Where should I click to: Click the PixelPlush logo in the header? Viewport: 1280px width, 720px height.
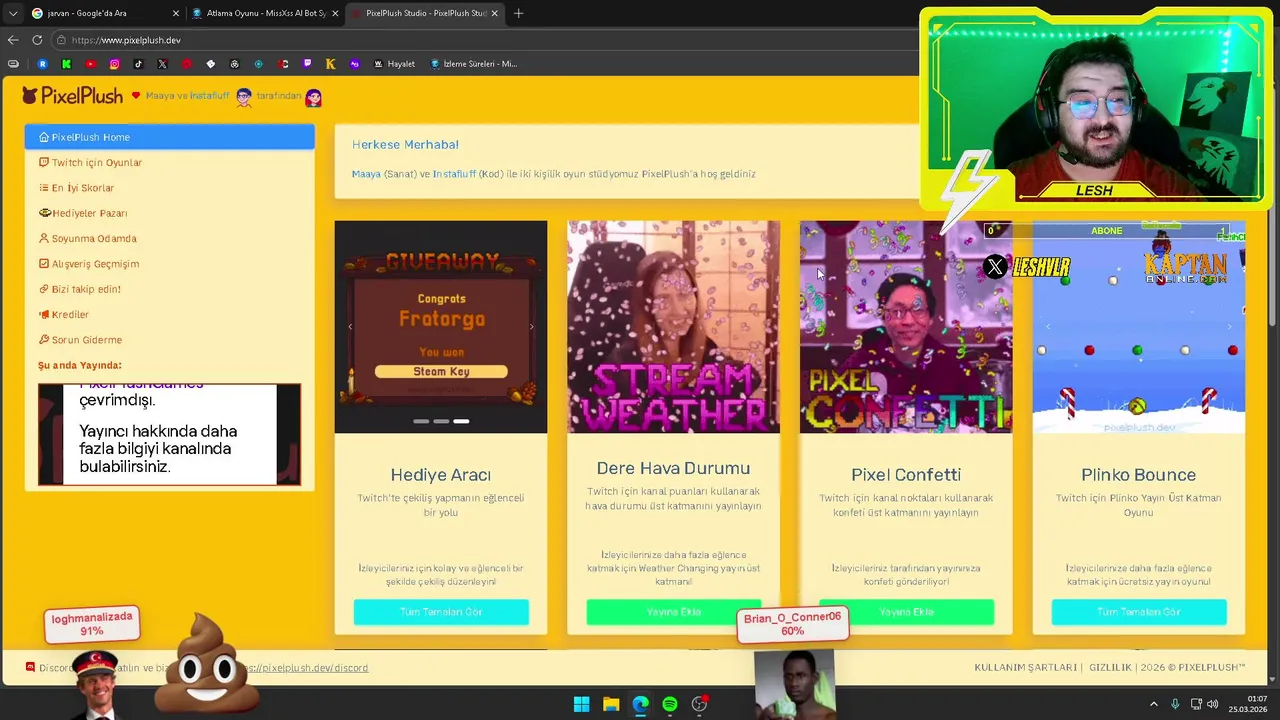[x=72, y=96]
